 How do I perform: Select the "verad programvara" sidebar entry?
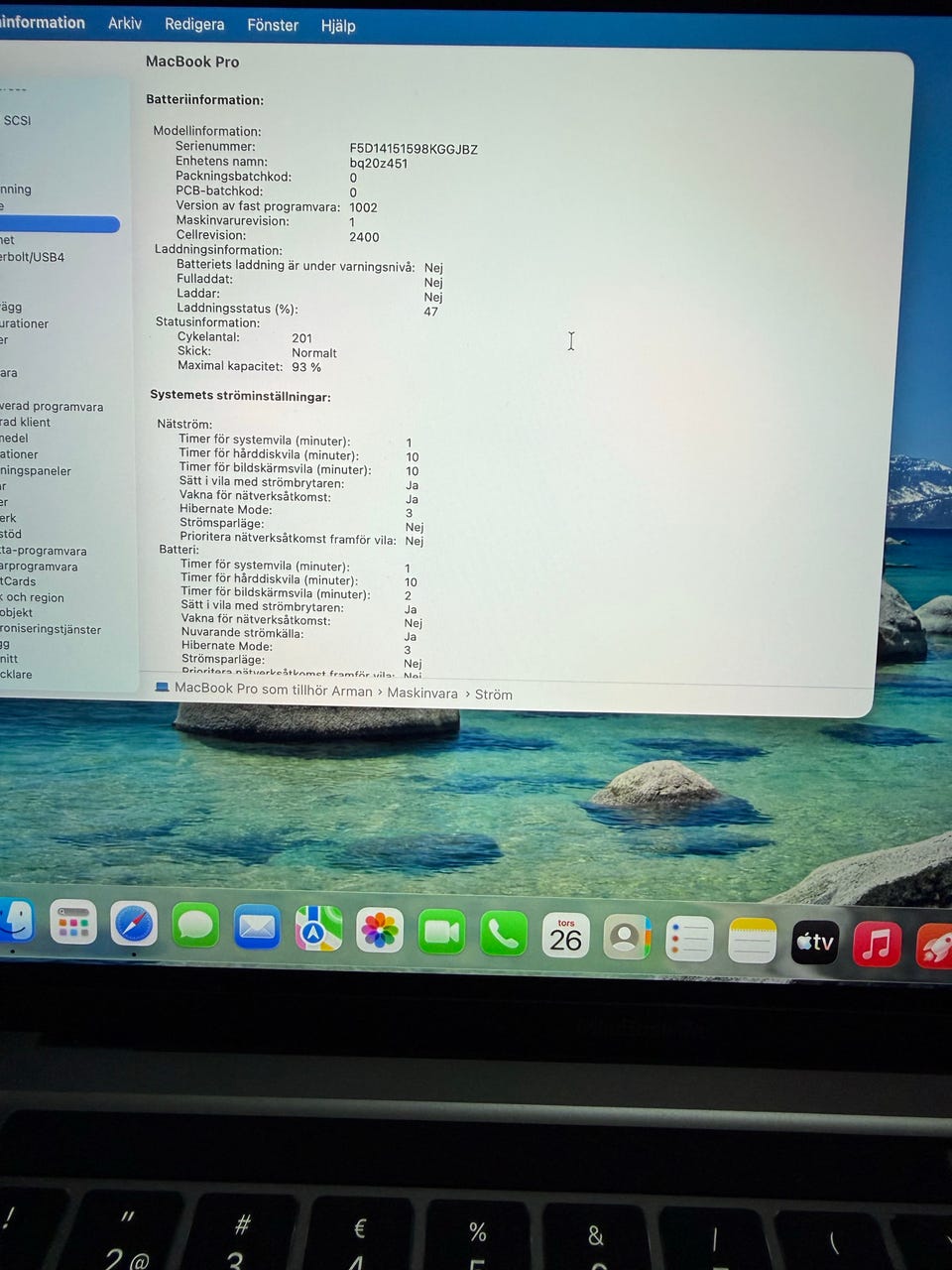tap(52, 406)
